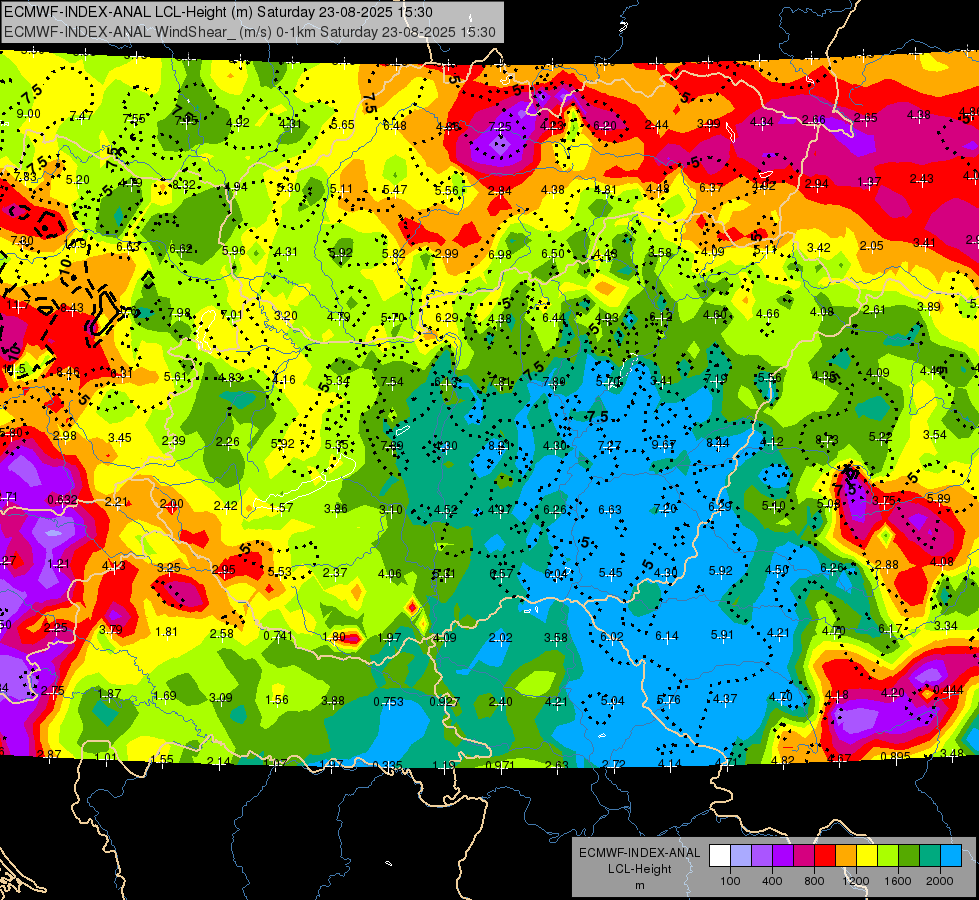Click the 5.65 value on the map
The height and width of the screenshot is (900, 979).
(x=342, y=125)
